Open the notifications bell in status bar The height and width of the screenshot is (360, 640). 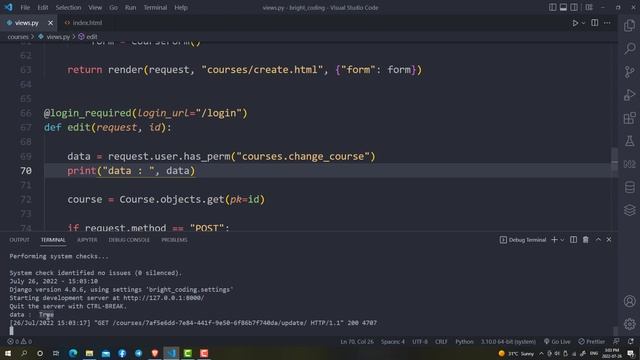631,342
